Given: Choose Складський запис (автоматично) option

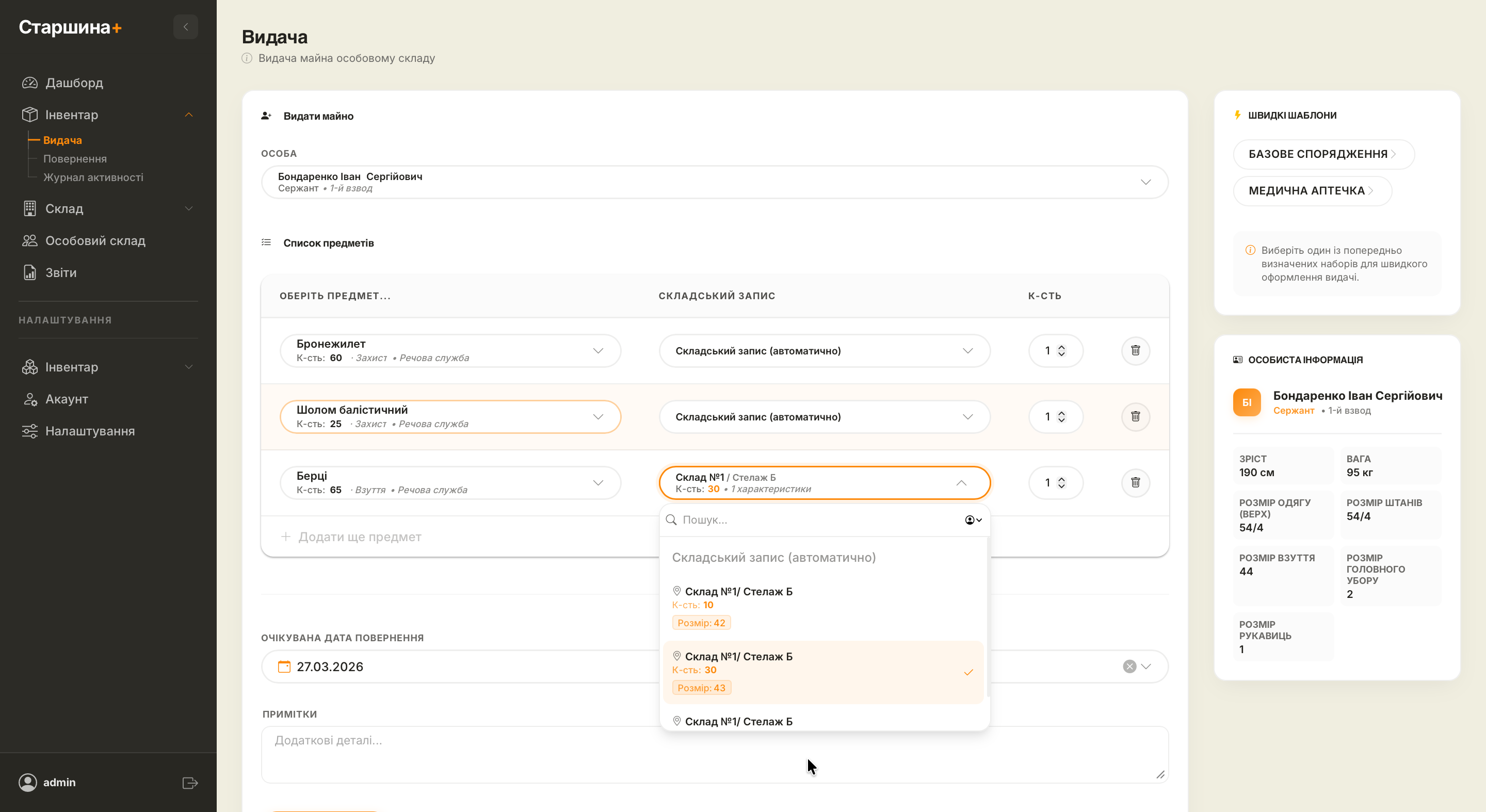Looking at the screenshot, I should pos(773,557).
